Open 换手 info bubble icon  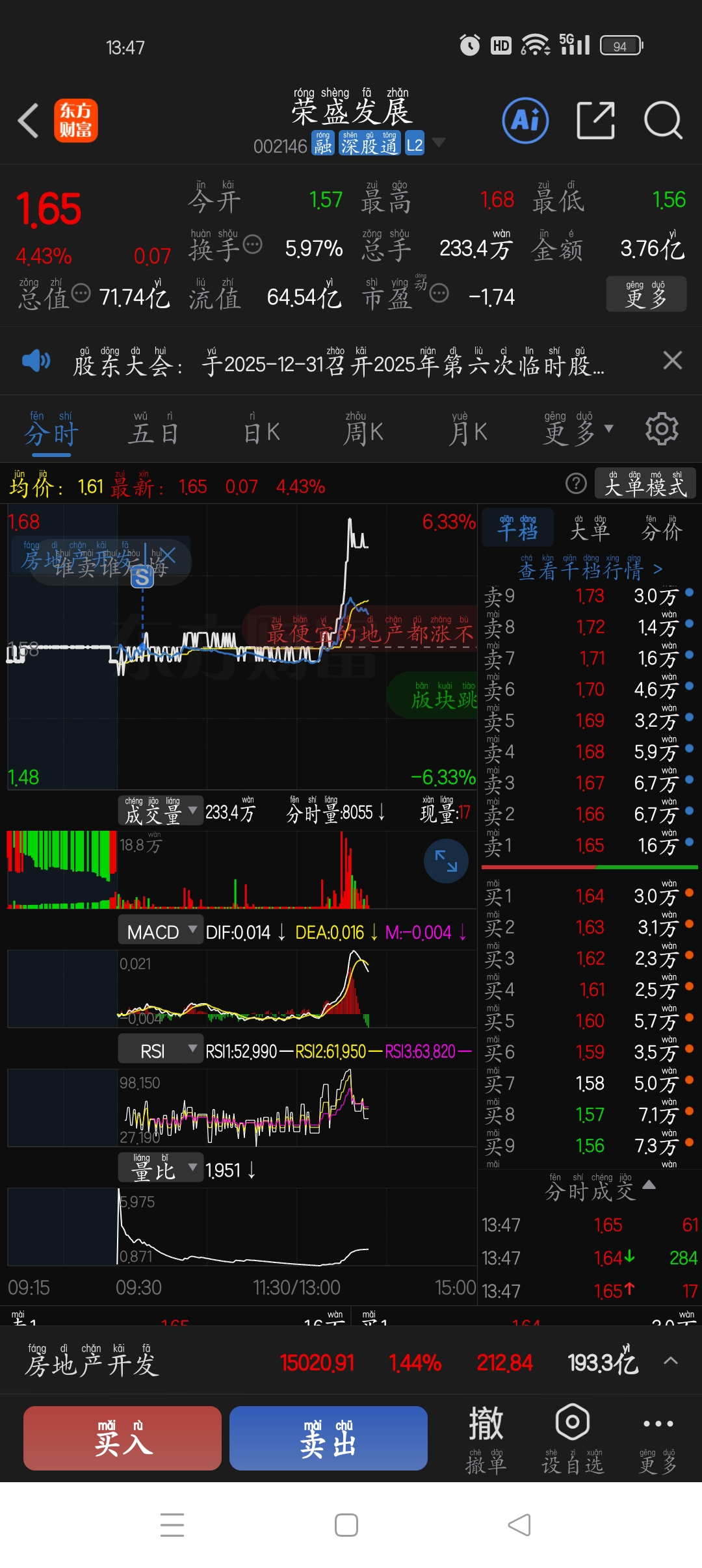point(252,244)
